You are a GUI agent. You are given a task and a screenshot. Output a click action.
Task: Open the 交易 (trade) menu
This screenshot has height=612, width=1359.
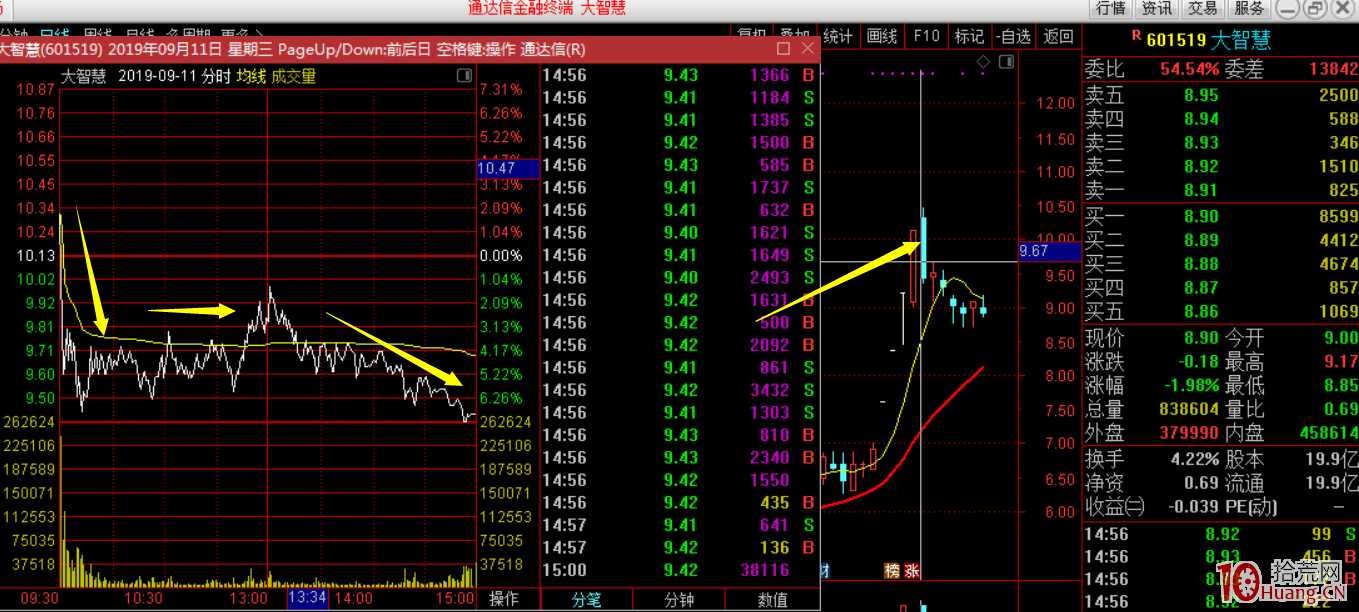[x=1203, y=9]
